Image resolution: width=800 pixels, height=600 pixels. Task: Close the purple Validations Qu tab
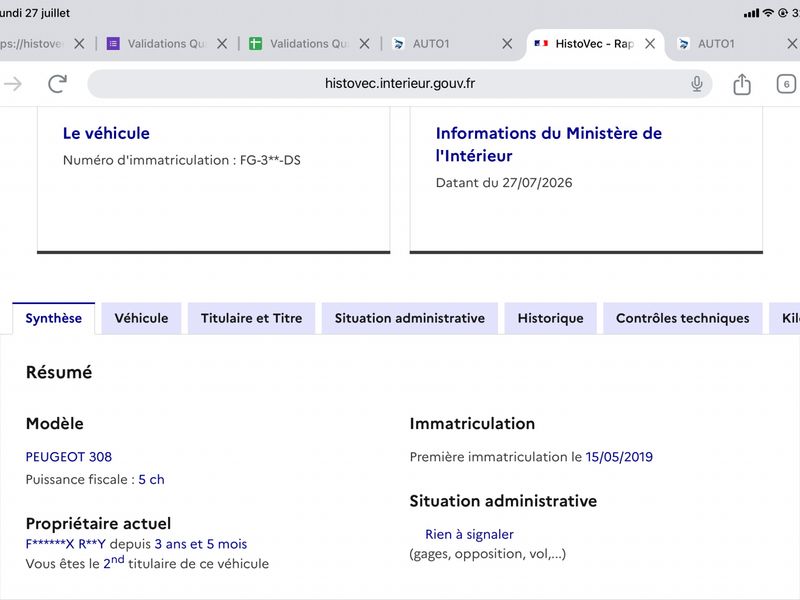(x=222, y=44)
